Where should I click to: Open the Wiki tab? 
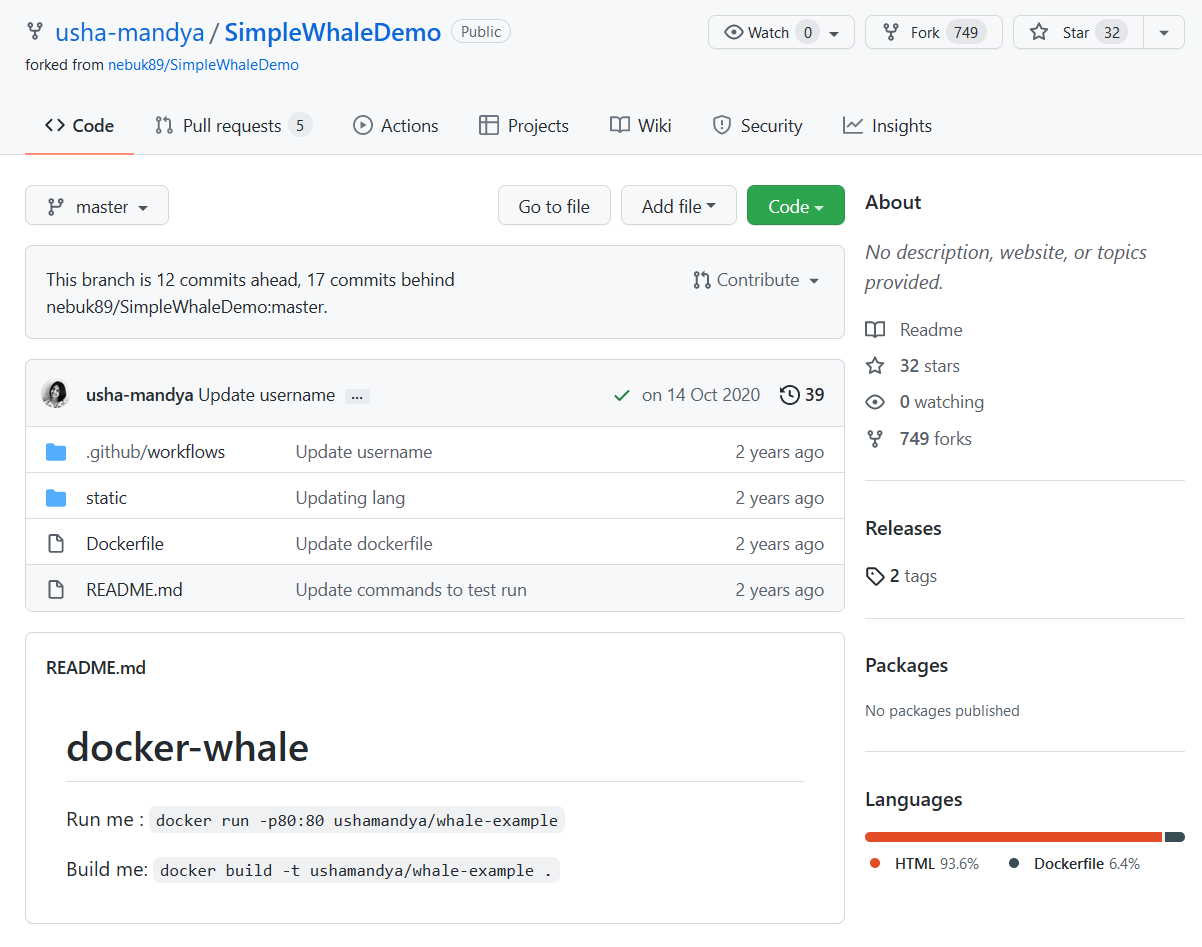click(x=640, y=126)
